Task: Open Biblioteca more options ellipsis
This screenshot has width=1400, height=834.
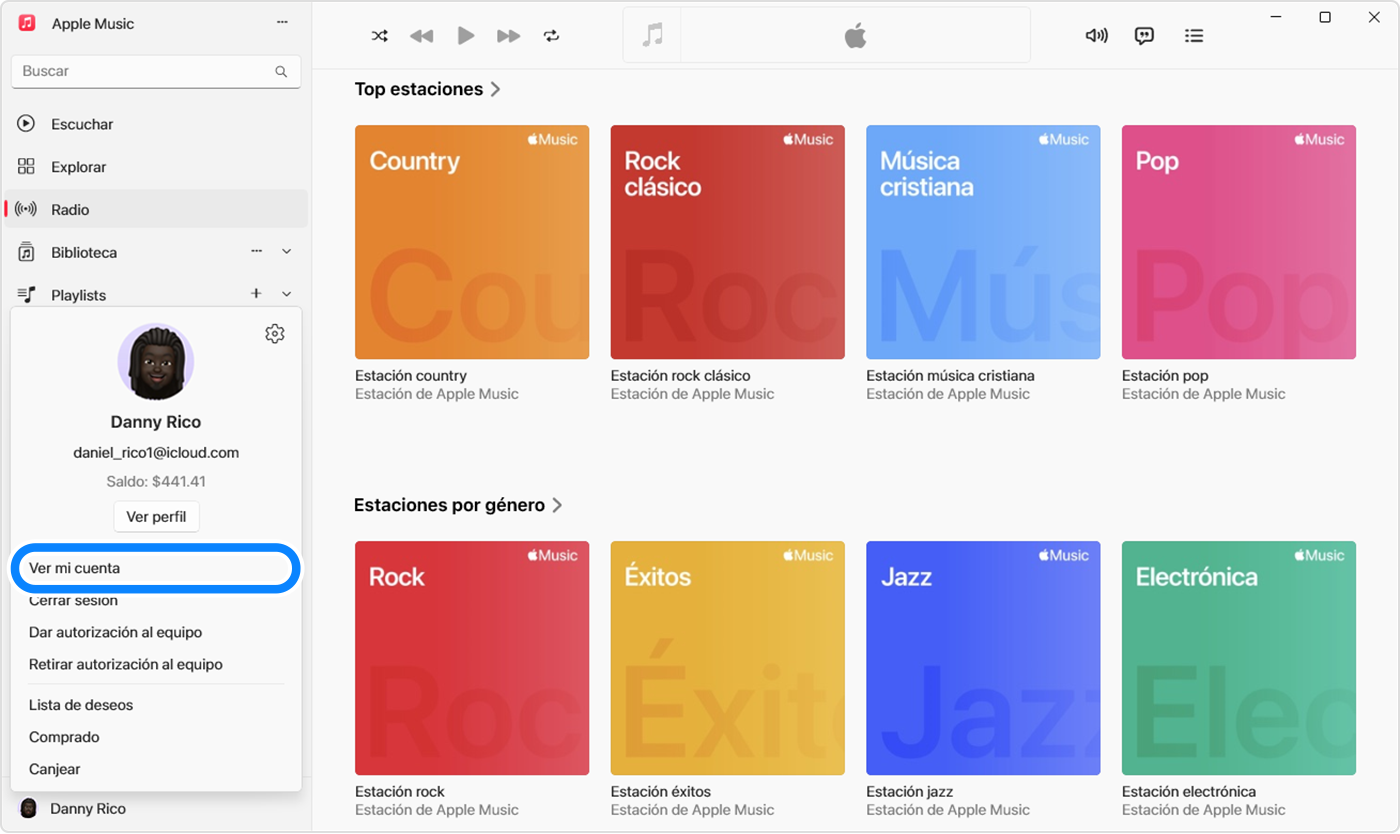Action: click(257, 251)
